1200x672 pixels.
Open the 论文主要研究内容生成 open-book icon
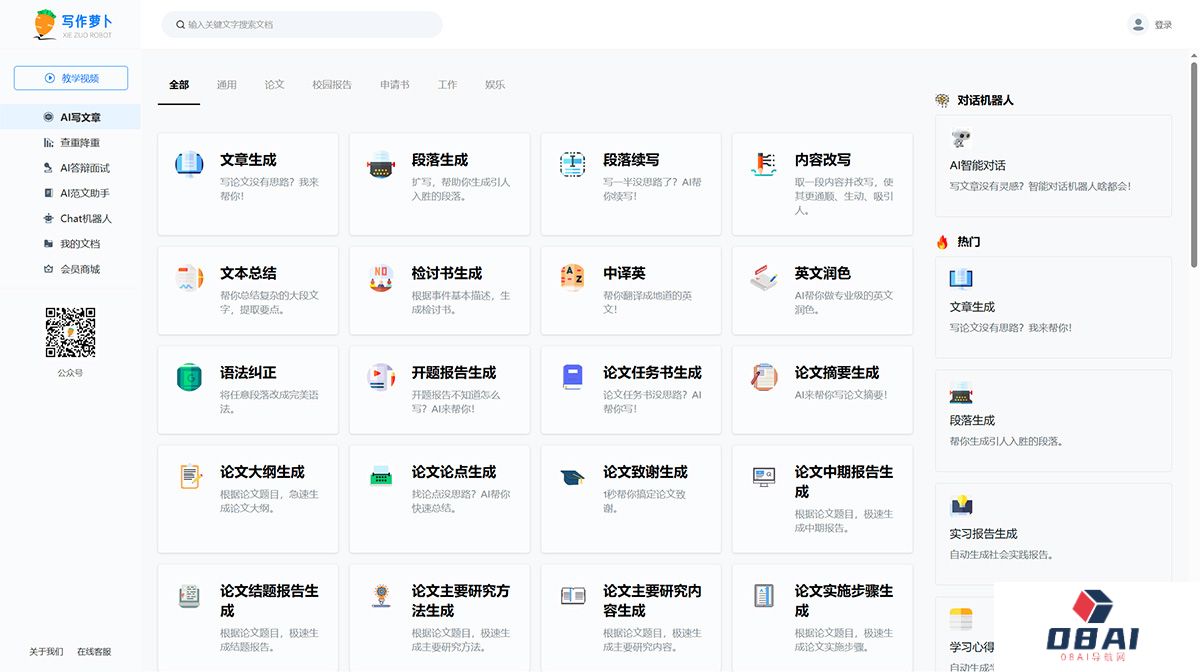click(x=572, y=596)
